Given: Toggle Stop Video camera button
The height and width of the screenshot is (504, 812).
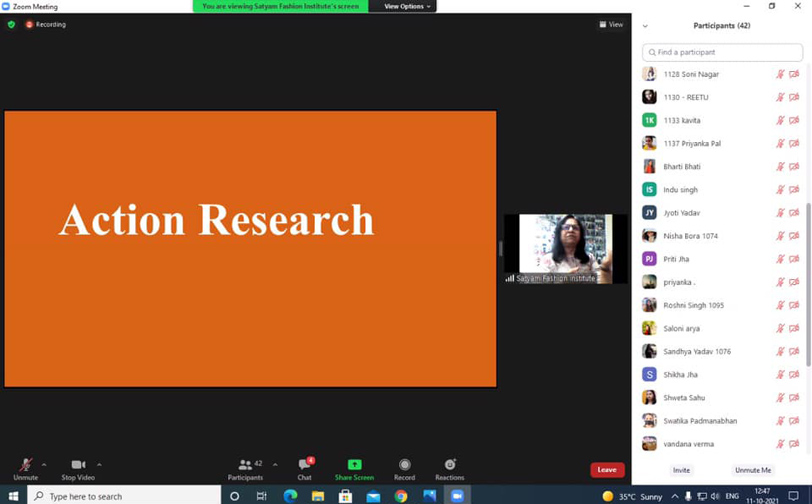Looking at the screenshot, I should [x=78, y=465].
